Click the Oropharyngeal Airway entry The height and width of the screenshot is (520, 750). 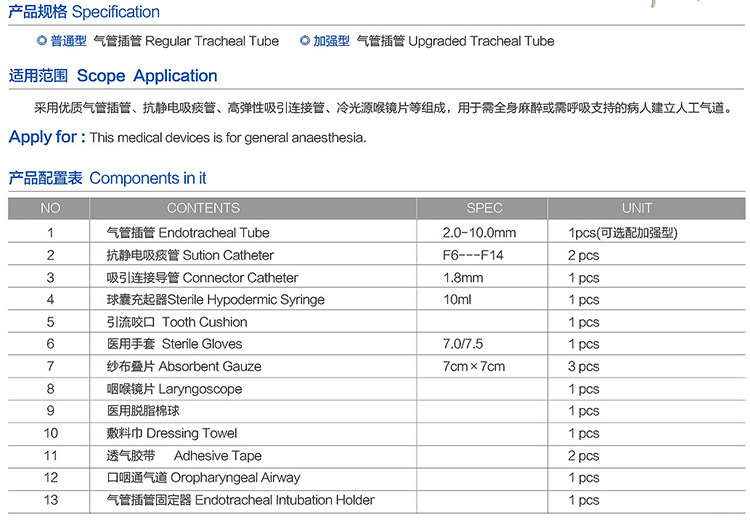pyautogui.click(x=203, y=478)
